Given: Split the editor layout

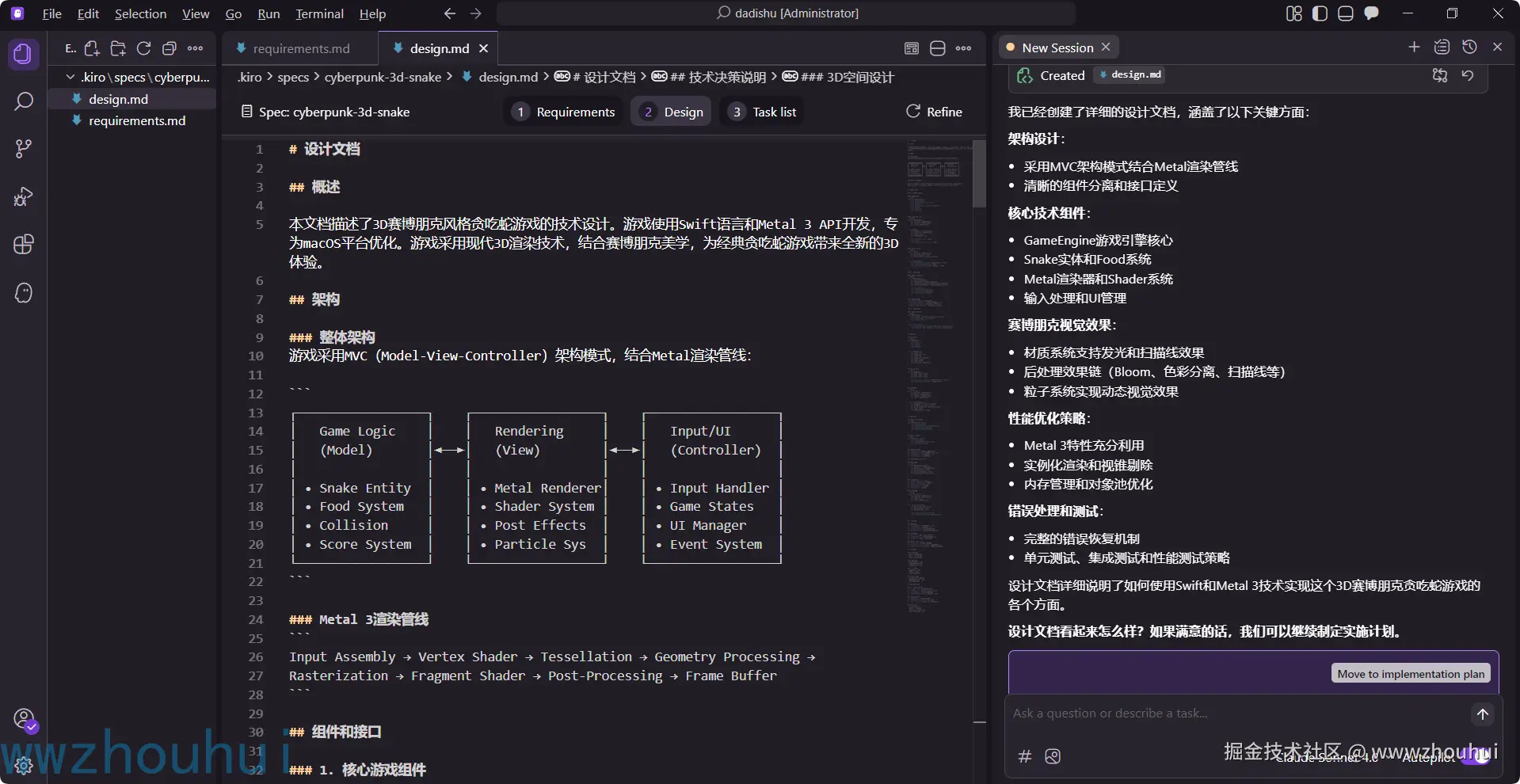Looking at the screenshot, I should point(938,48).
